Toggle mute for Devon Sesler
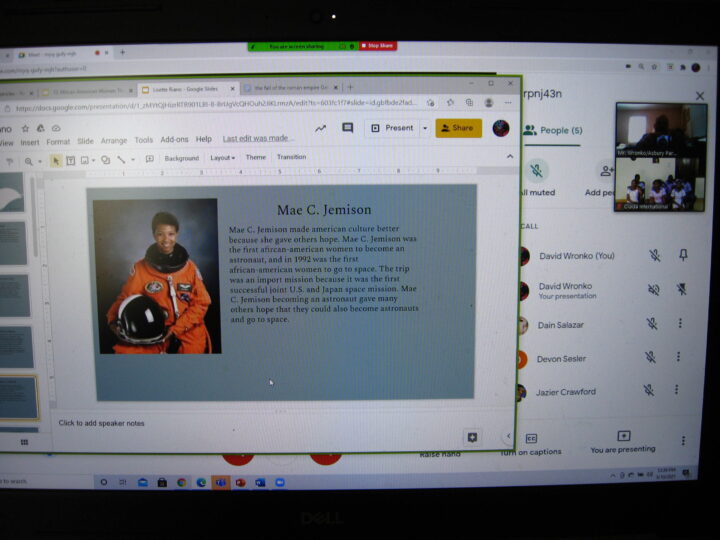720x540 pixels. click(649, 357)
